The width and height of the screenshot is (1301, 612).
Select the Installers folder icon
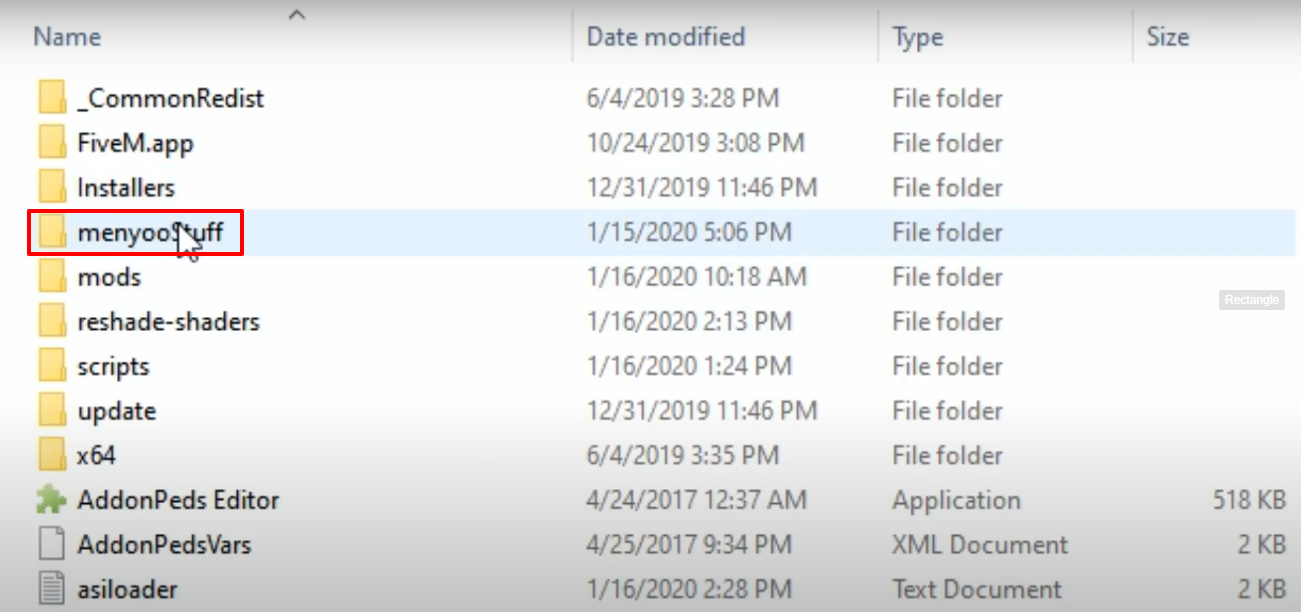pos(52,187)
